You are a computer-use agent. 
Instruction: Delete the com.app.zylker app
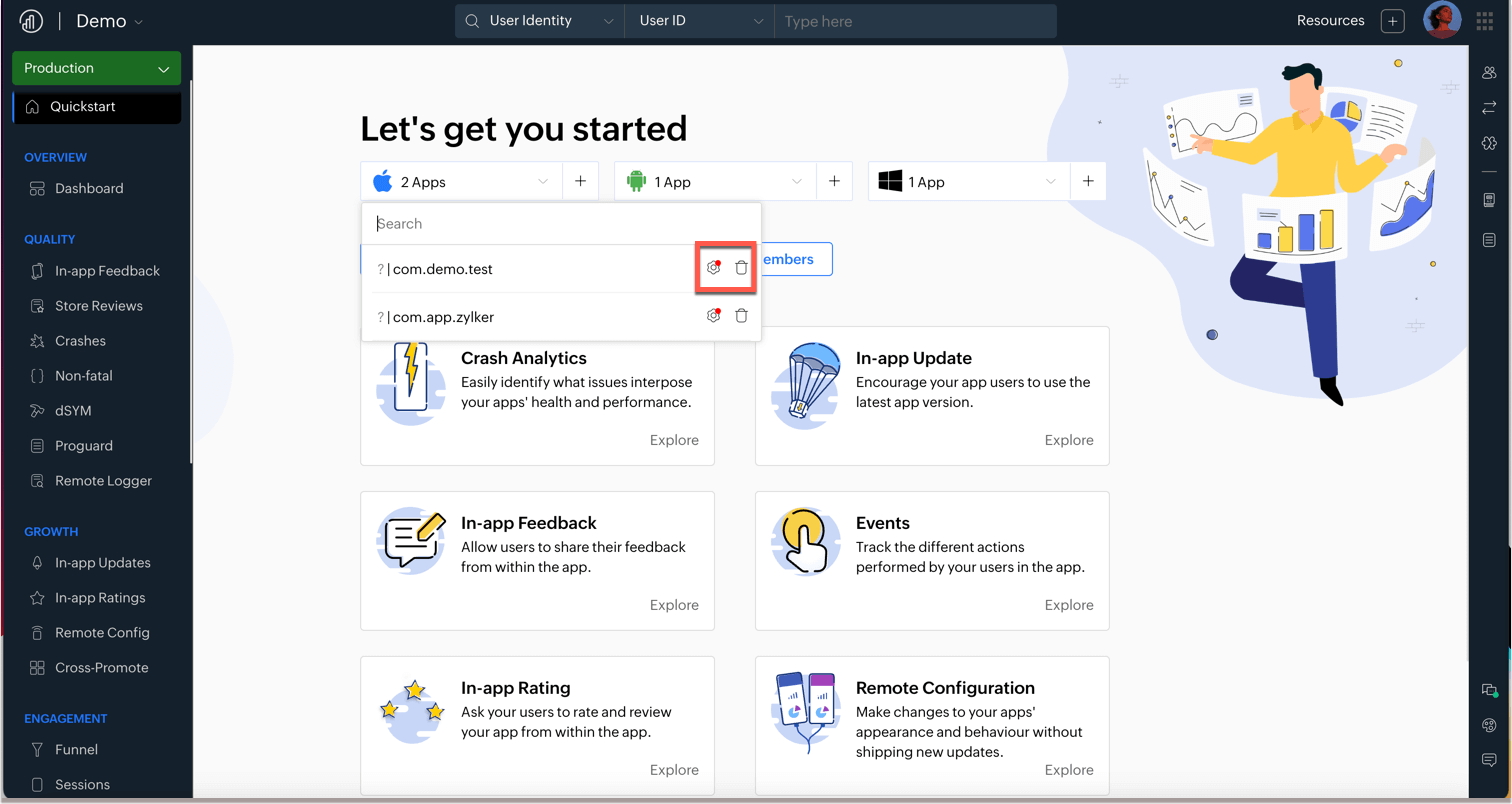[x=741, y=316]
